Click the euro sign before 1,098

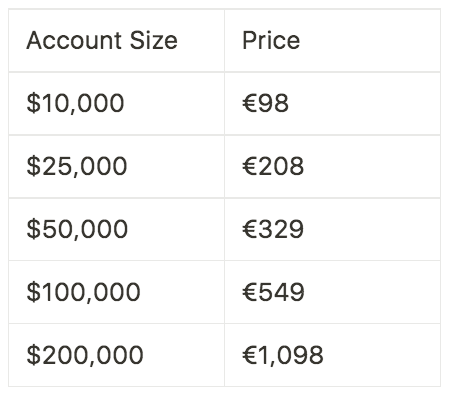pyautogui.click(x=250, y=355)
